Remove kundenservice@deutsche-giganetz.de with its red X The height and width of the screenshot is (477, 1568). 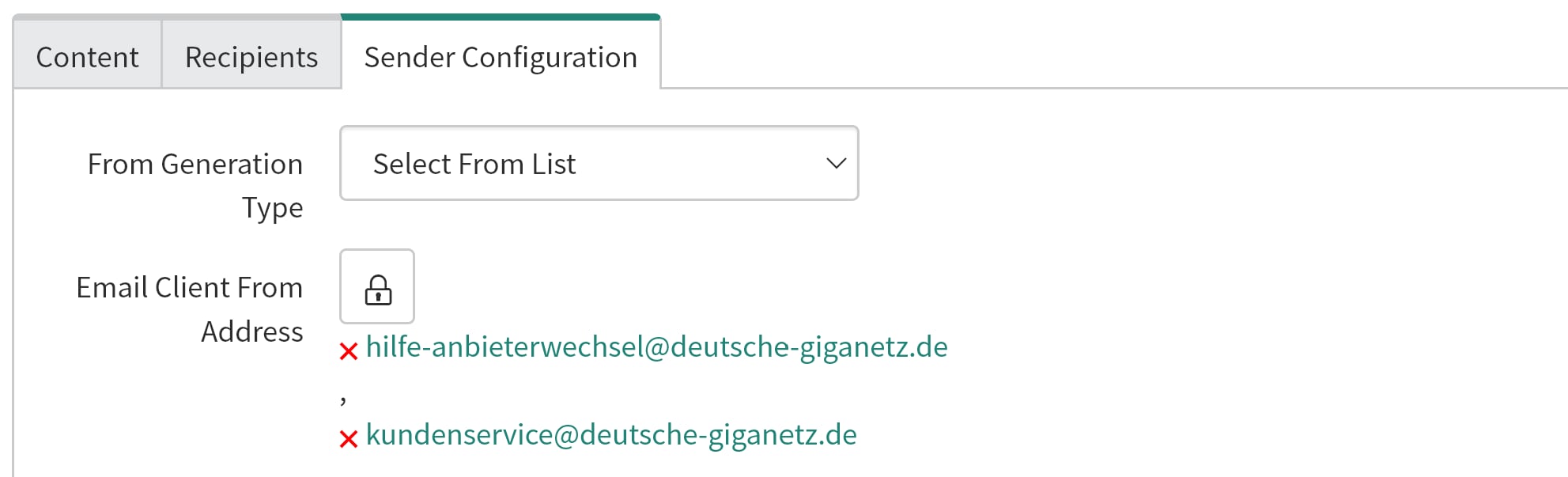pyautogui.click(x=349, y=439)
